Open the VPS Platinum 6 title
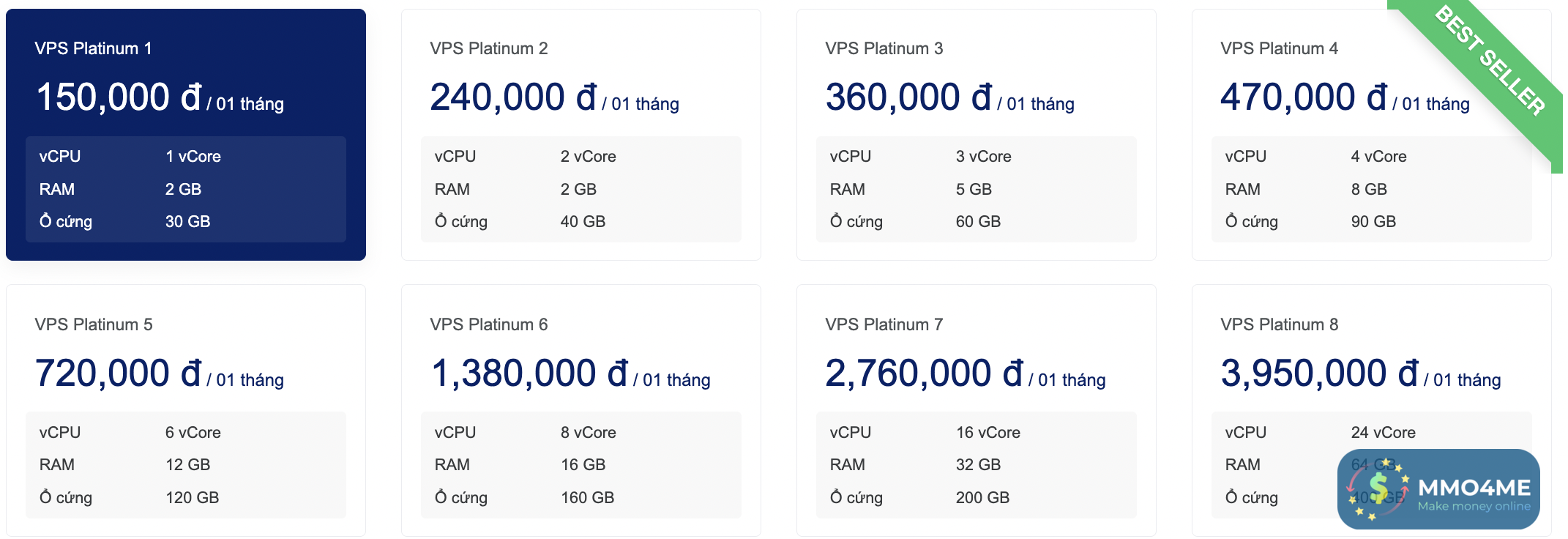This screenshot has height=539, width=1568. tap(488, 324)
